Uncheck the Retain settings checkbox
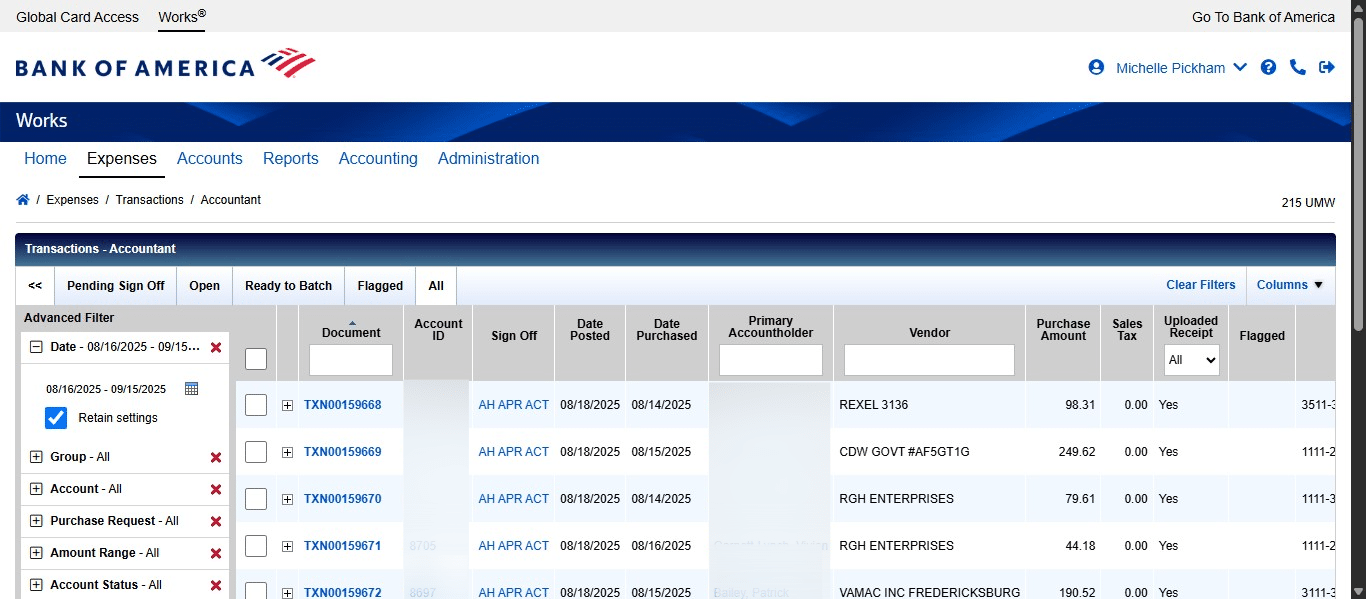Image resolution: width=1366 pixels, height=599 pixels. click(55, 417)
